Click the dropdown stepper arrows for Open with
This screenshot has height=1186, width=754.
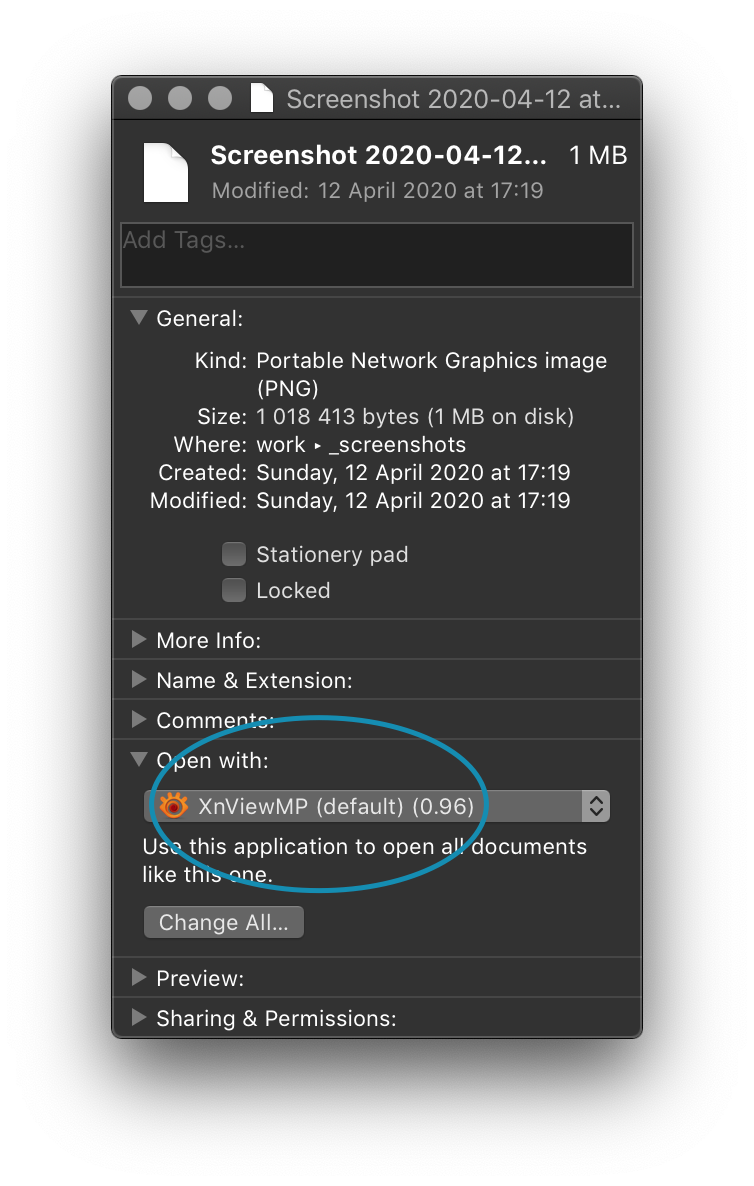[x=596, y=806]
